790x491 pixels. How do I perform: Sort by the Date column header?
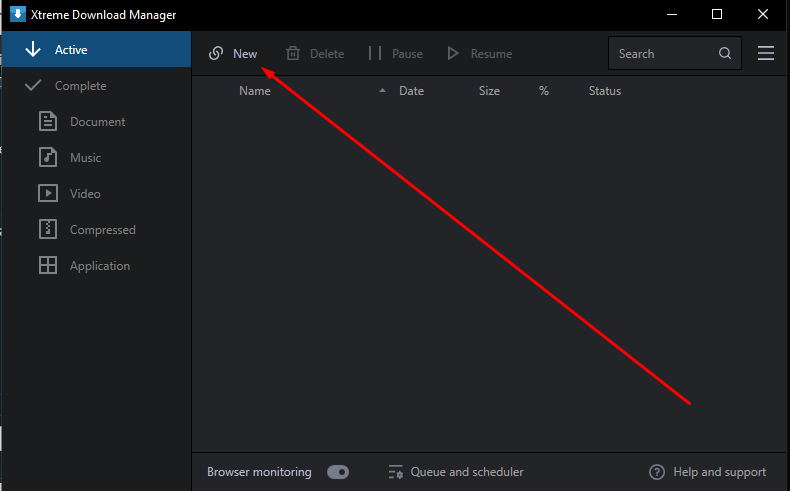pos(412,91)
